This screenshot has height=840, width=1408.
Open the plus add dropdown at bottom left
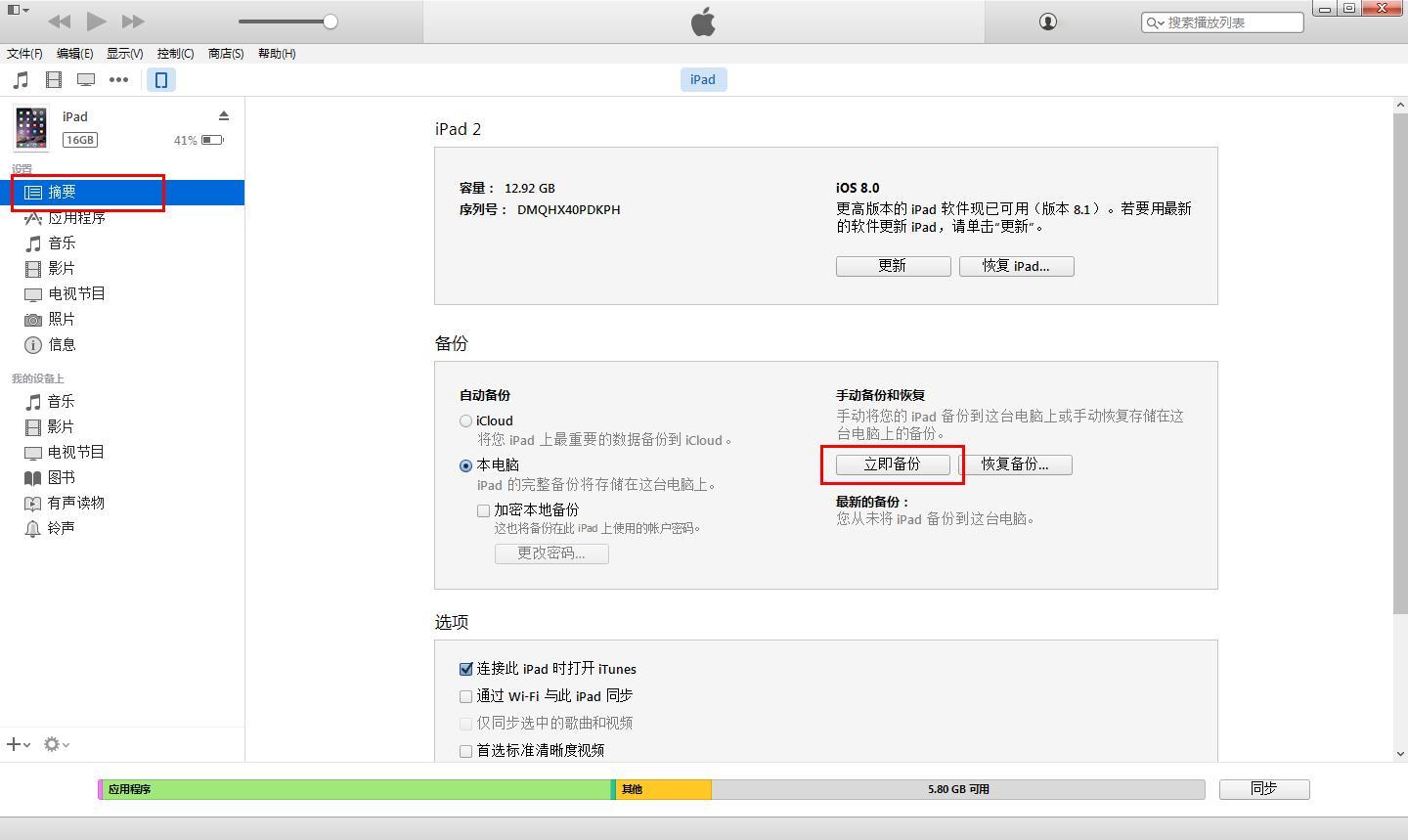click(17, 744)
